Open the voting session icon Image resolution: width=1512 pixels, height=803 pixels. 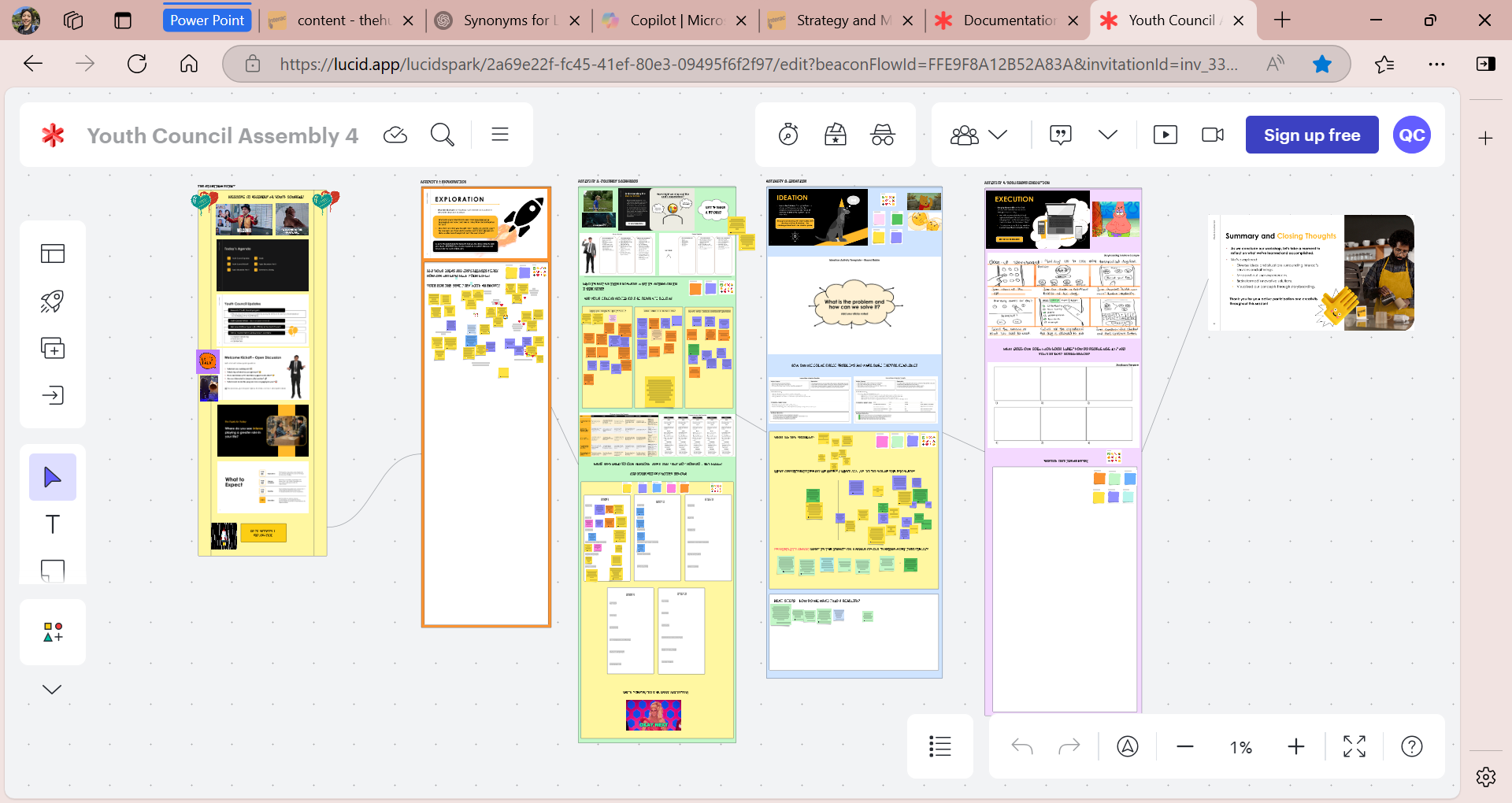tap(836, 135)
